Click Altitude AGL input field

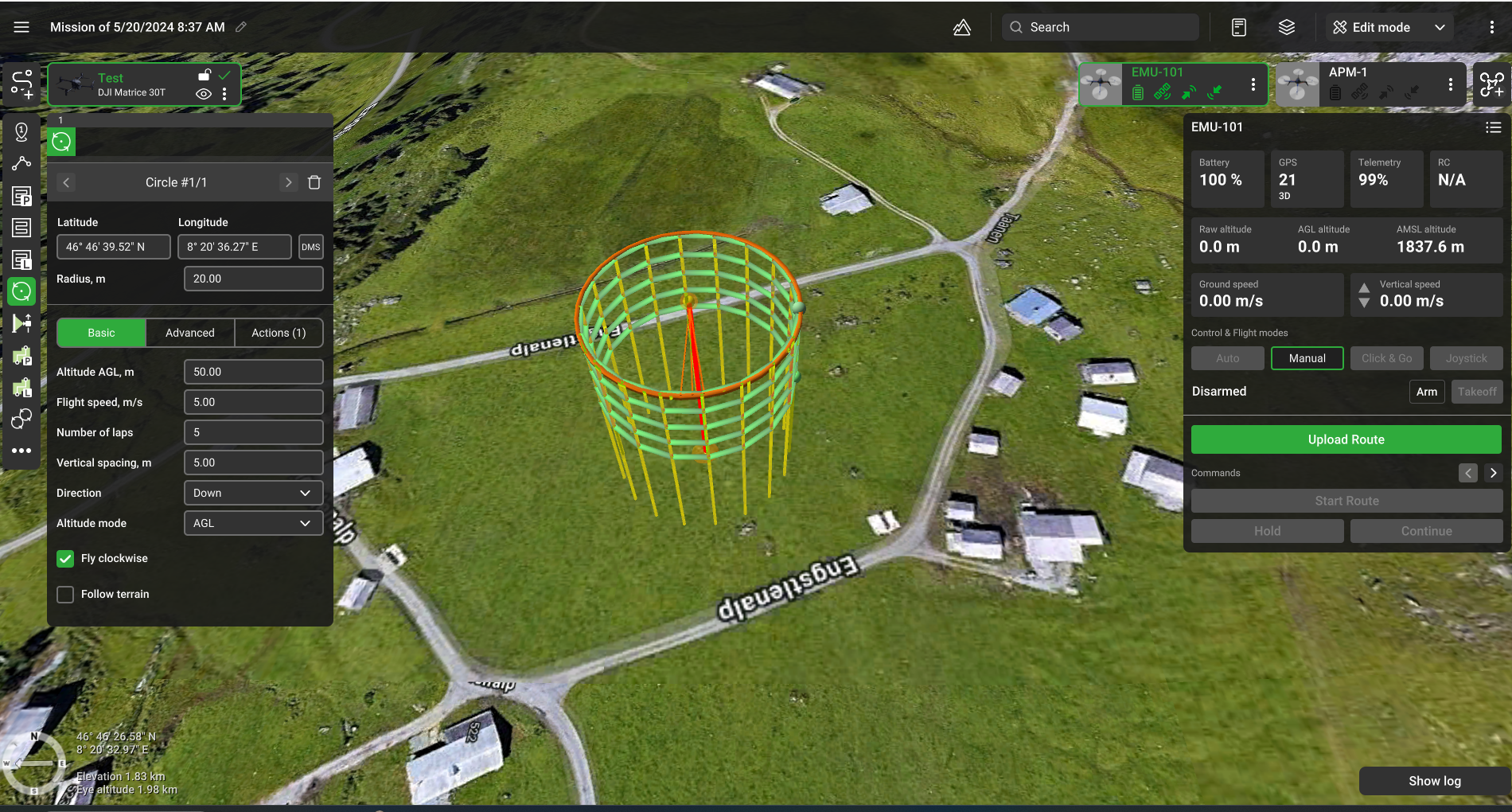point(253,372)
